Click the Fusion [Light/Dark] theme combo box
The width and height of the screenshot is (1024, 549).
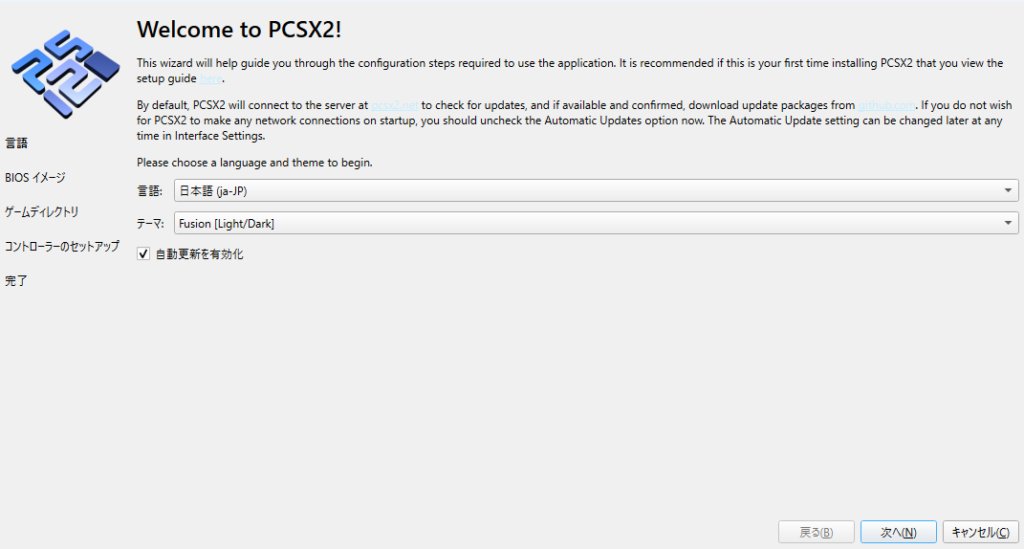point(596,223)
